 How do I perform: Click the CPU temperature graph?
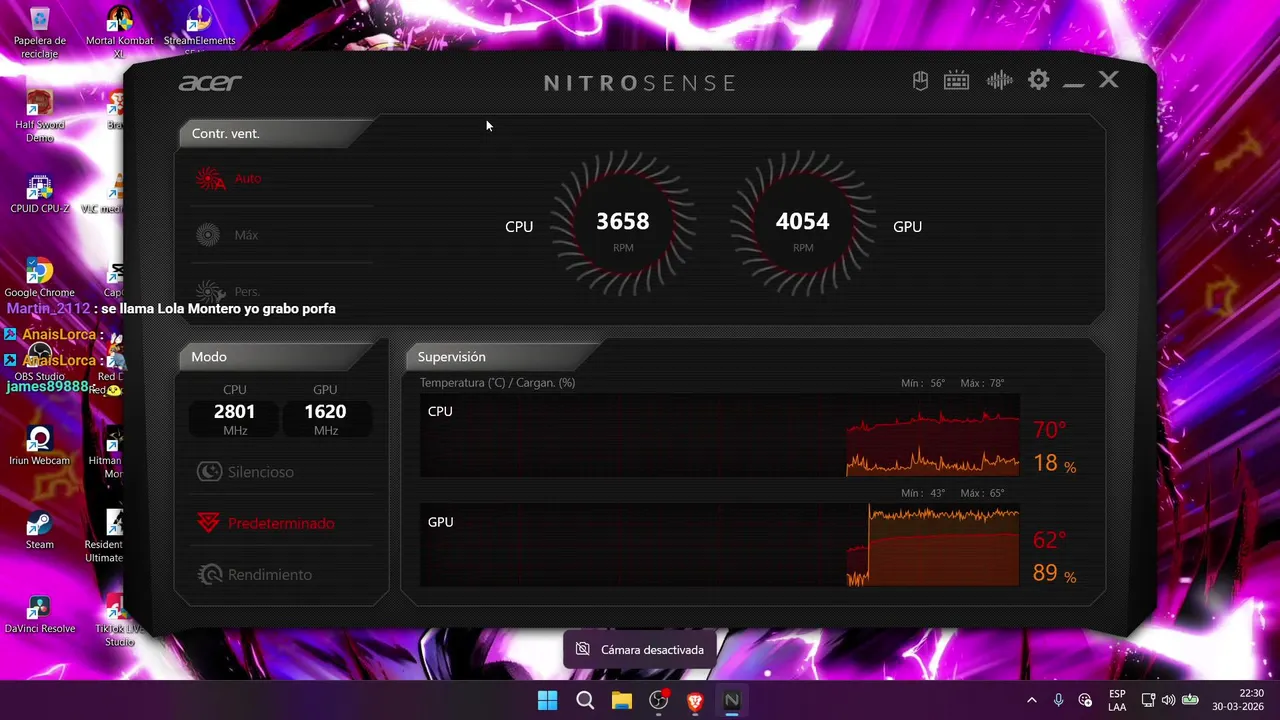pos(719,435)
